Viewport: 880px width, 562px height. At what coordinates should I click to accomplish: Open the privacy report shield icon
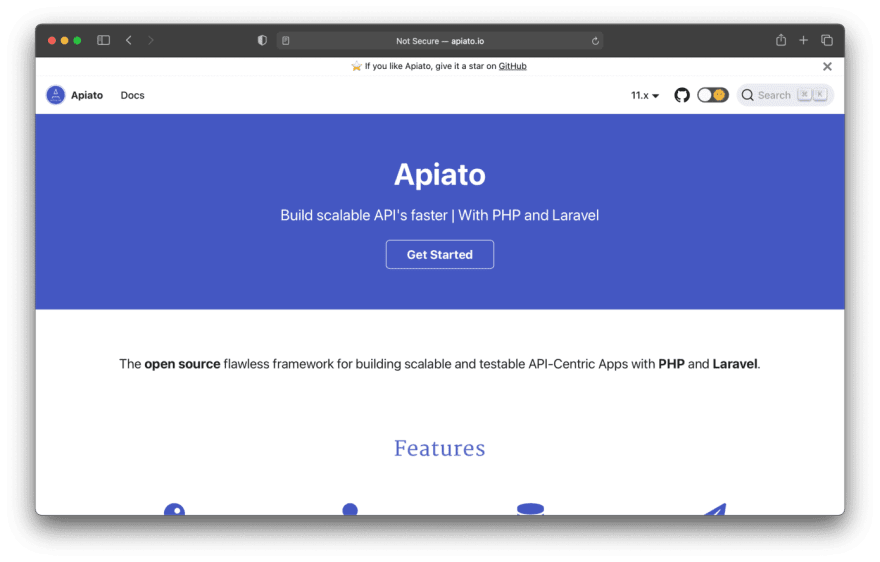(262, 40)
